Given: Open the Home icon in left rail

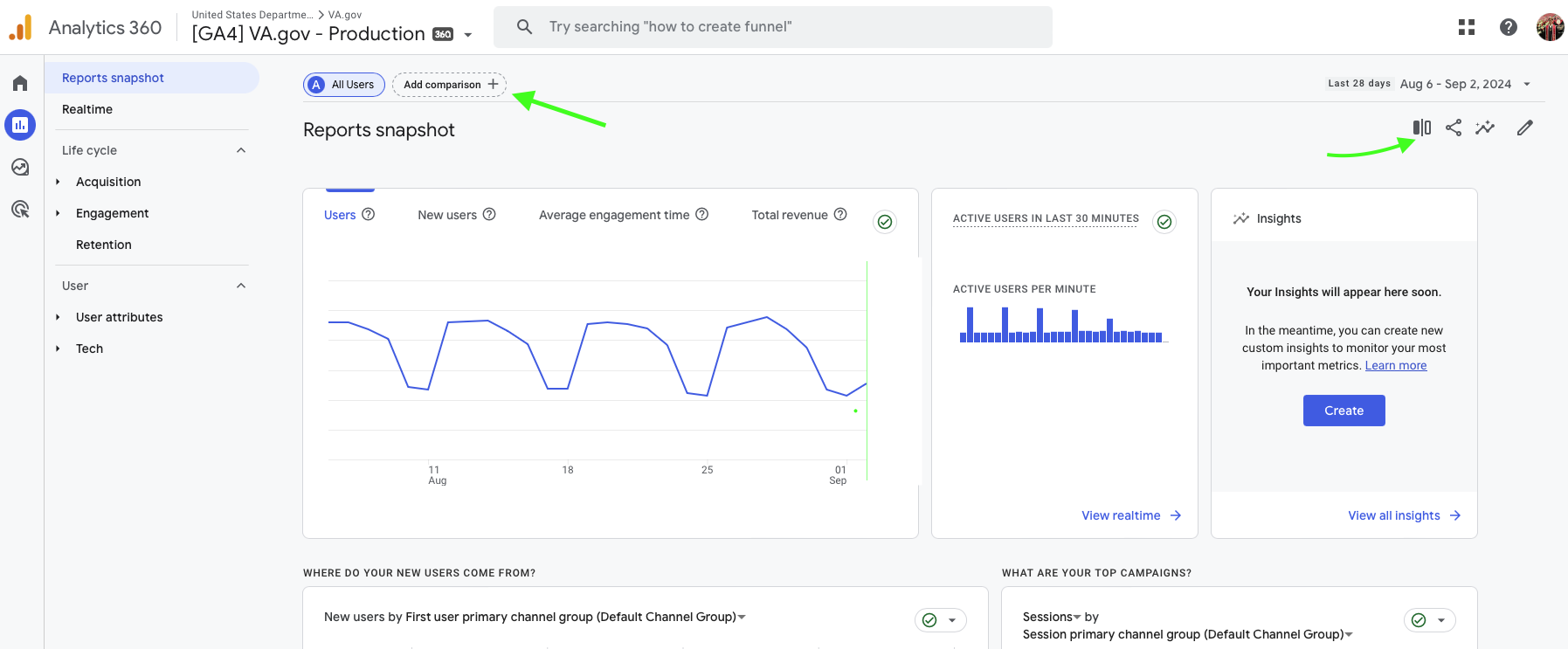Looking at the screenshot, I should tap(20, 83).
